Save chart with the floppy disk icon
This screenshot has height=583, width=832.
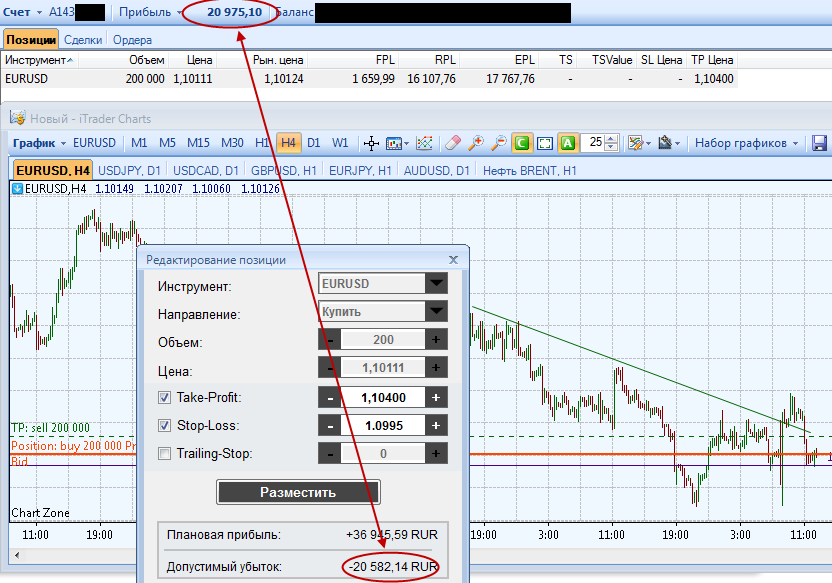tap(819, 143)
